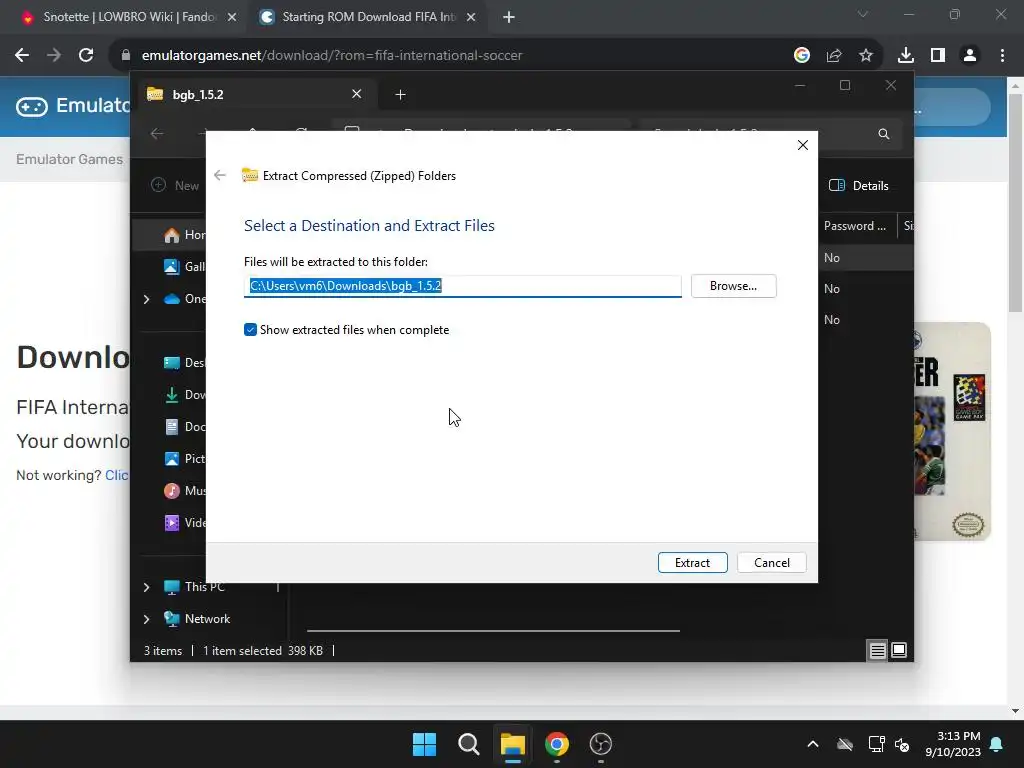Select This PC in sidebar
This screenshot has width=1024, height=768.
(195, 586)
